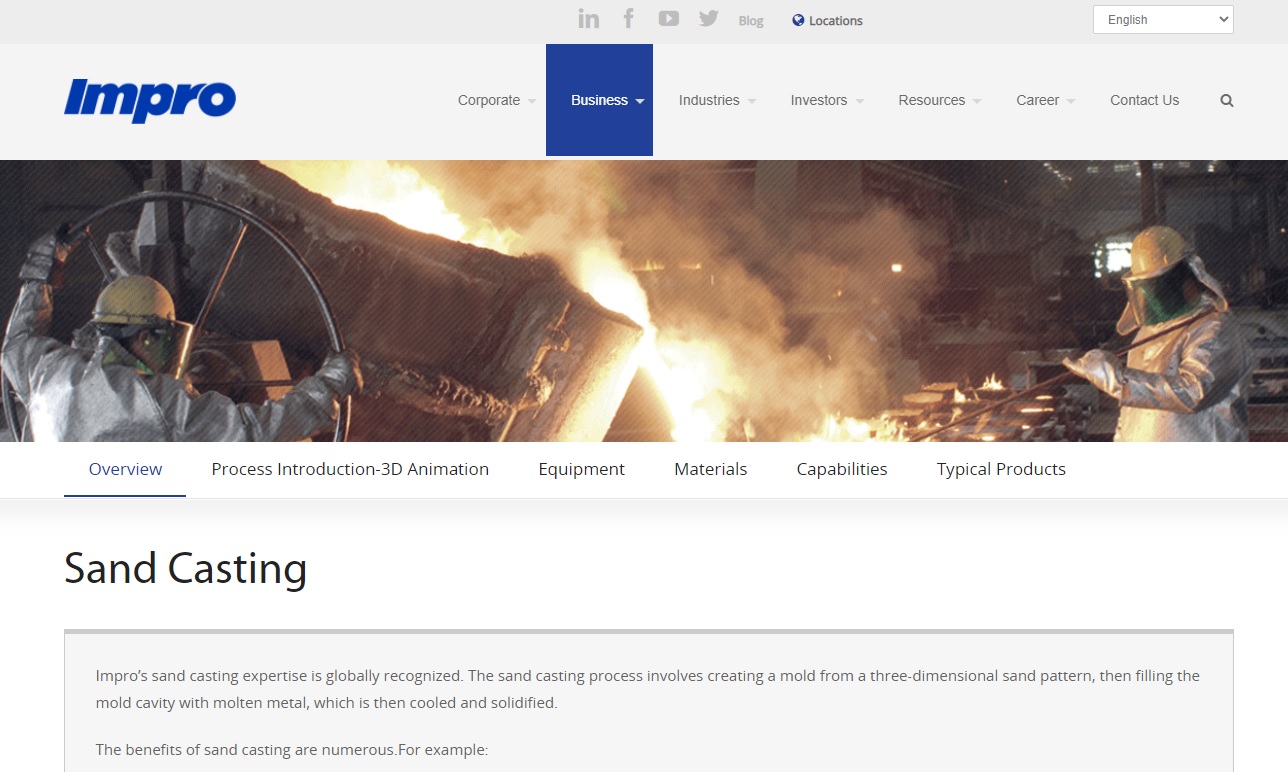1288x772 pixels.
Task: View the Process Introduction-3D Animation tab
Action: click(x=349, y=469)
